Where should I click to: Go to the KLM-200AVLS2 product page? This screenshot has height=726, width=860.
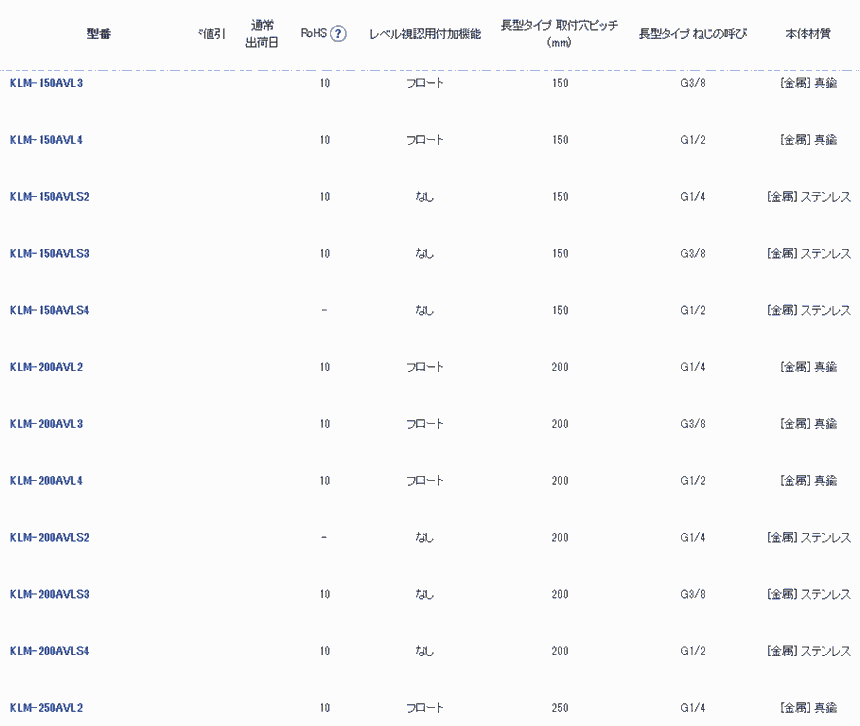click(50, 538)
